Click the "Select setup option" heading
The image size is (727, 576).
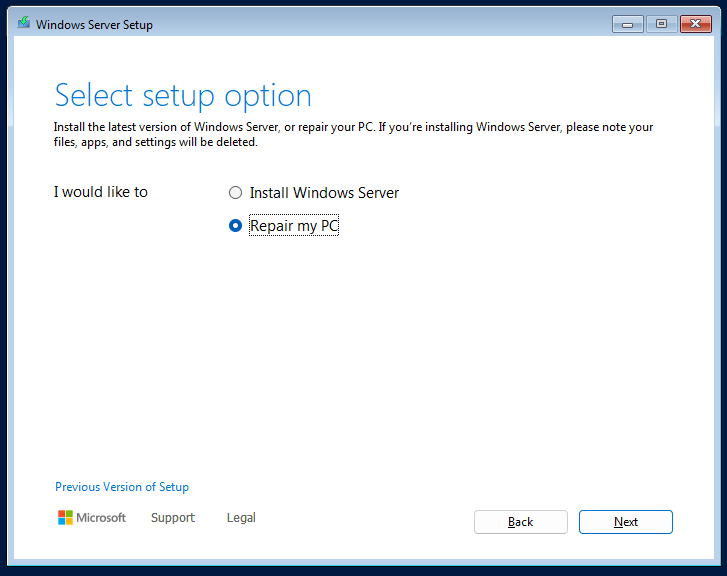click(183, 96)
